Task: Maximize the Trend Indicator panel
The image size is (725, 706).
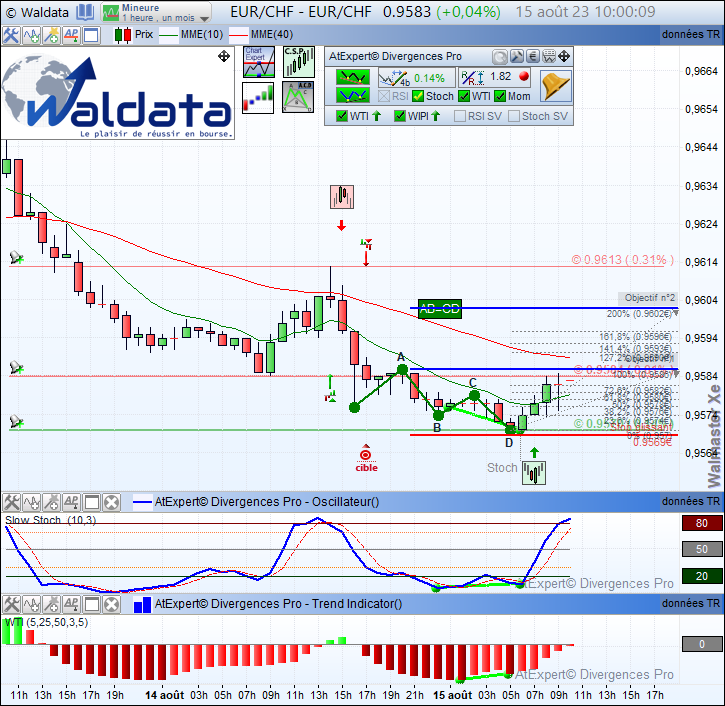Action: (92, 604)
